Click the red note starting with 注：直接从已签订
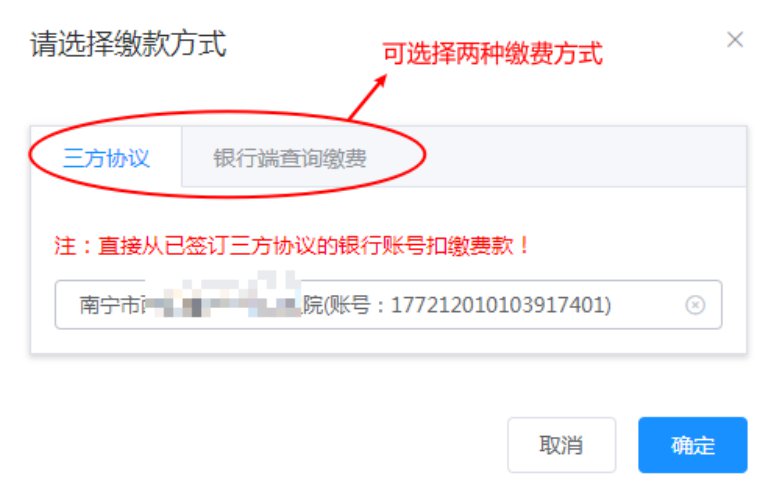The image size is (770, 483). 292,245
